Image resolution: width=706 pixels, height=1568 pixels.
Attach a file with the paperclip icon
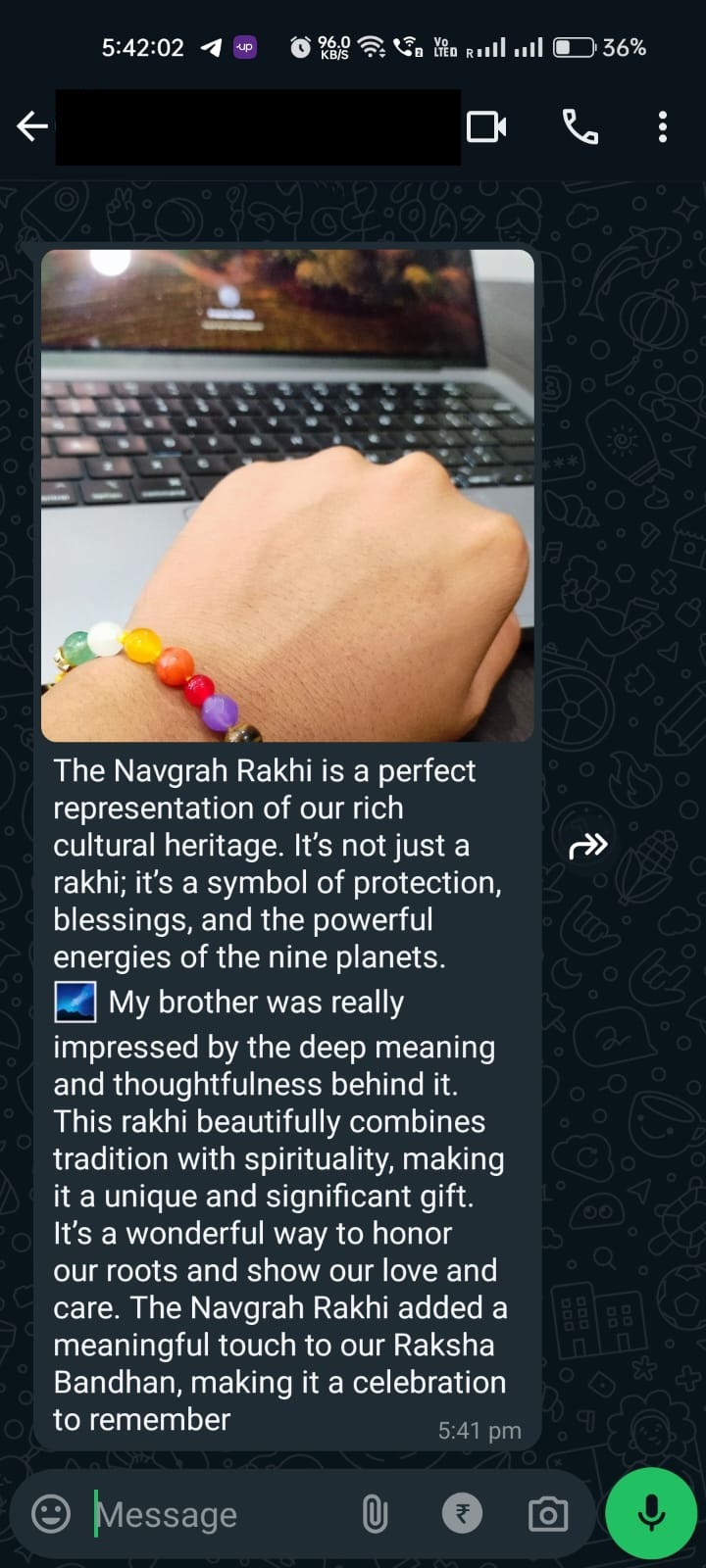point(375,1514)
